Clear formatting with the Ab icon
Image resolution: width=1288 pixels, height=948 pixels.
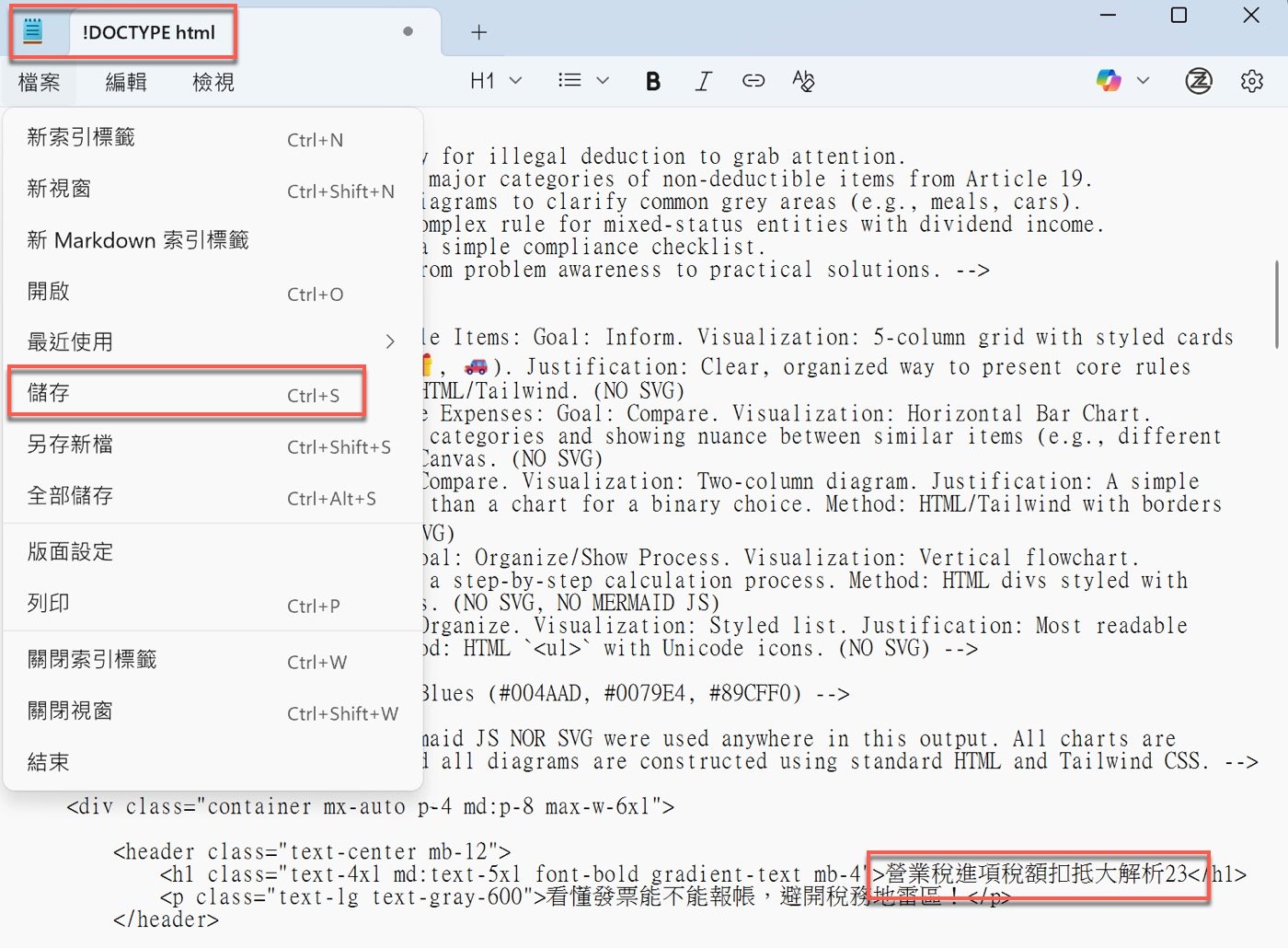803,81
